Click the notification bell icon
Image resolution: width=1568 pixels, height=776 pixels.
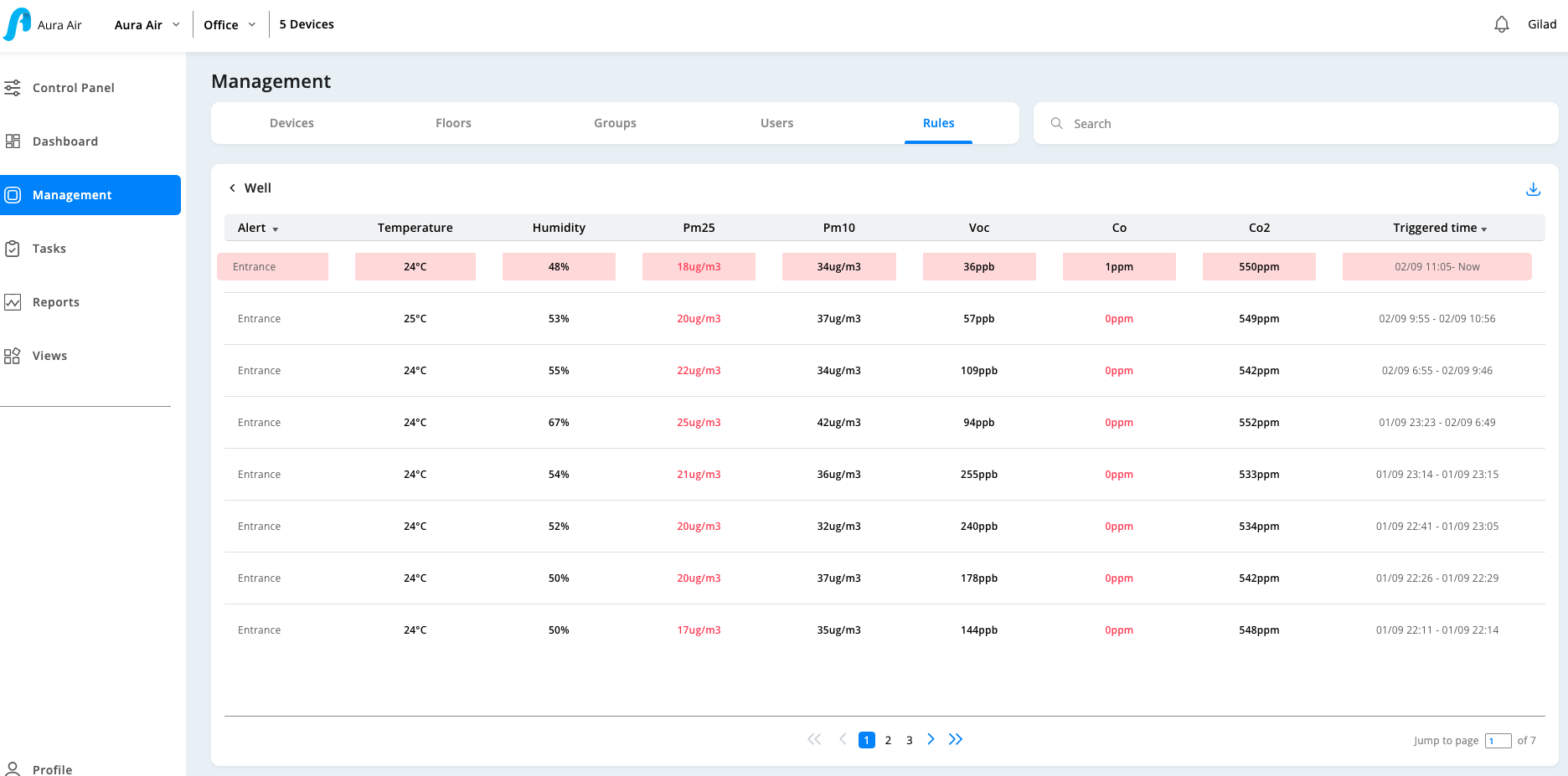point(1501,24)
